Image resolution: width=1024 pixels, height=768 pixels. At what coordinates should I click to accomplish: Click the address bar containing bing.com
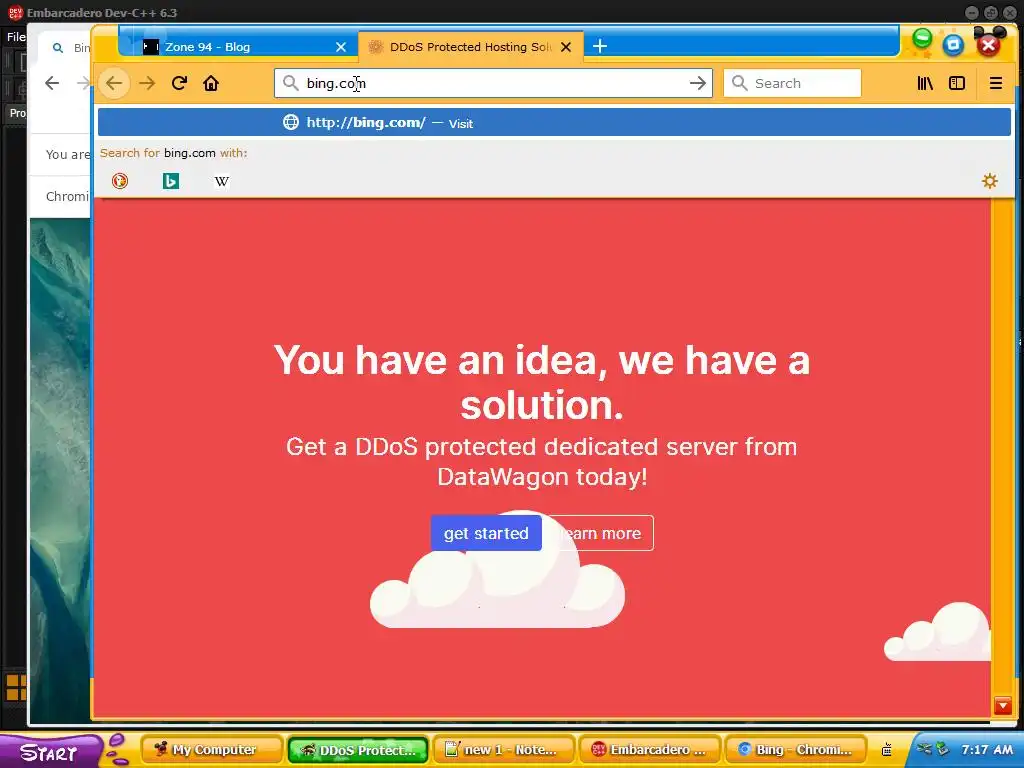(493, 83)
